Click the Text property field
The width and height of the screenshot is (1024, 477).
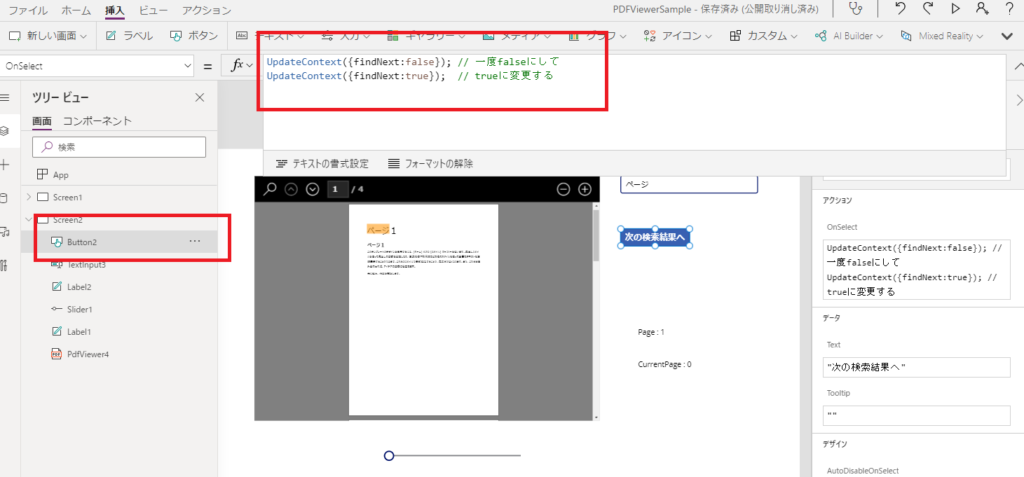coord(917,367)
